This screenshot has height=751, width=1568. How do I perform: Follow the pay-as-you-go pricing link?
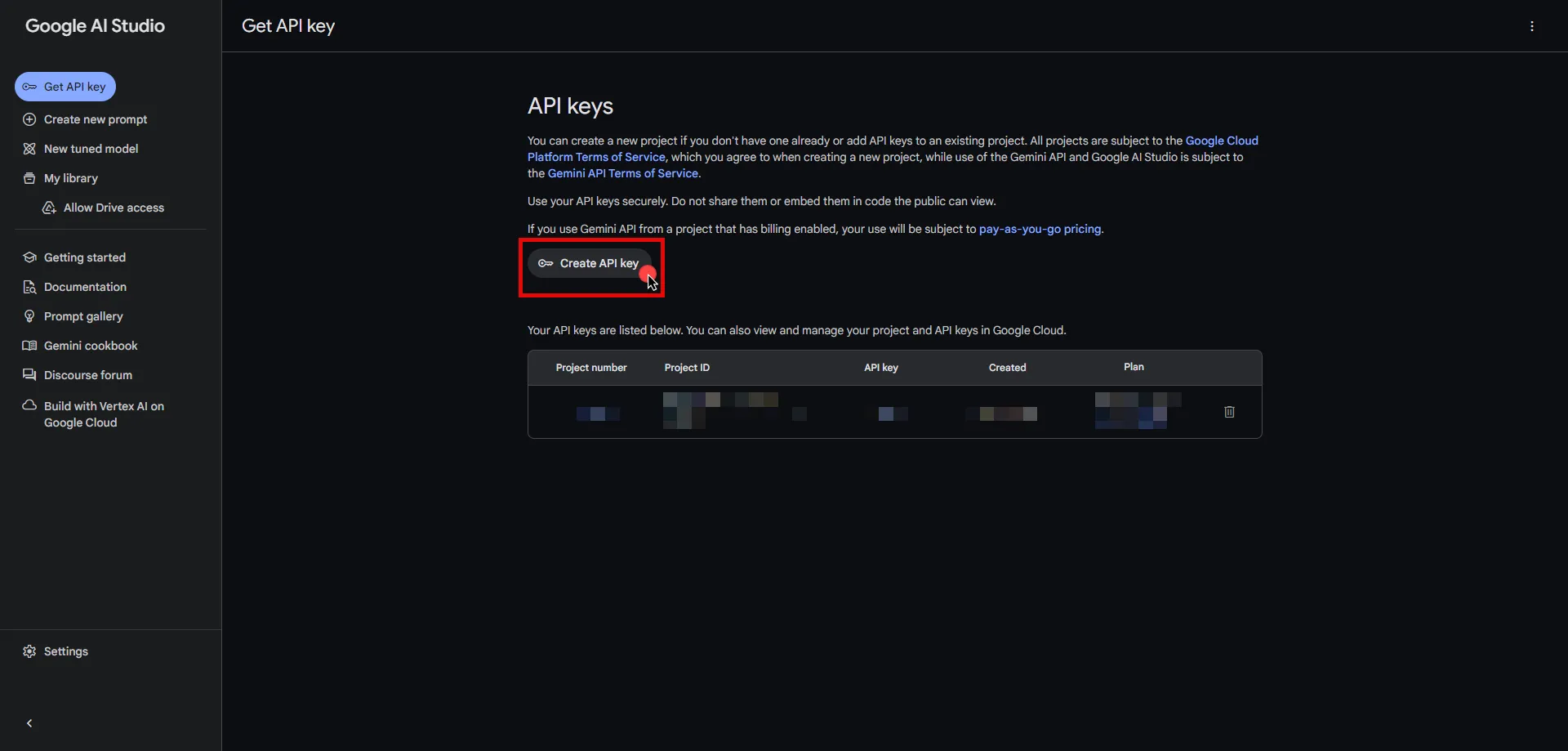point(1039,229)
